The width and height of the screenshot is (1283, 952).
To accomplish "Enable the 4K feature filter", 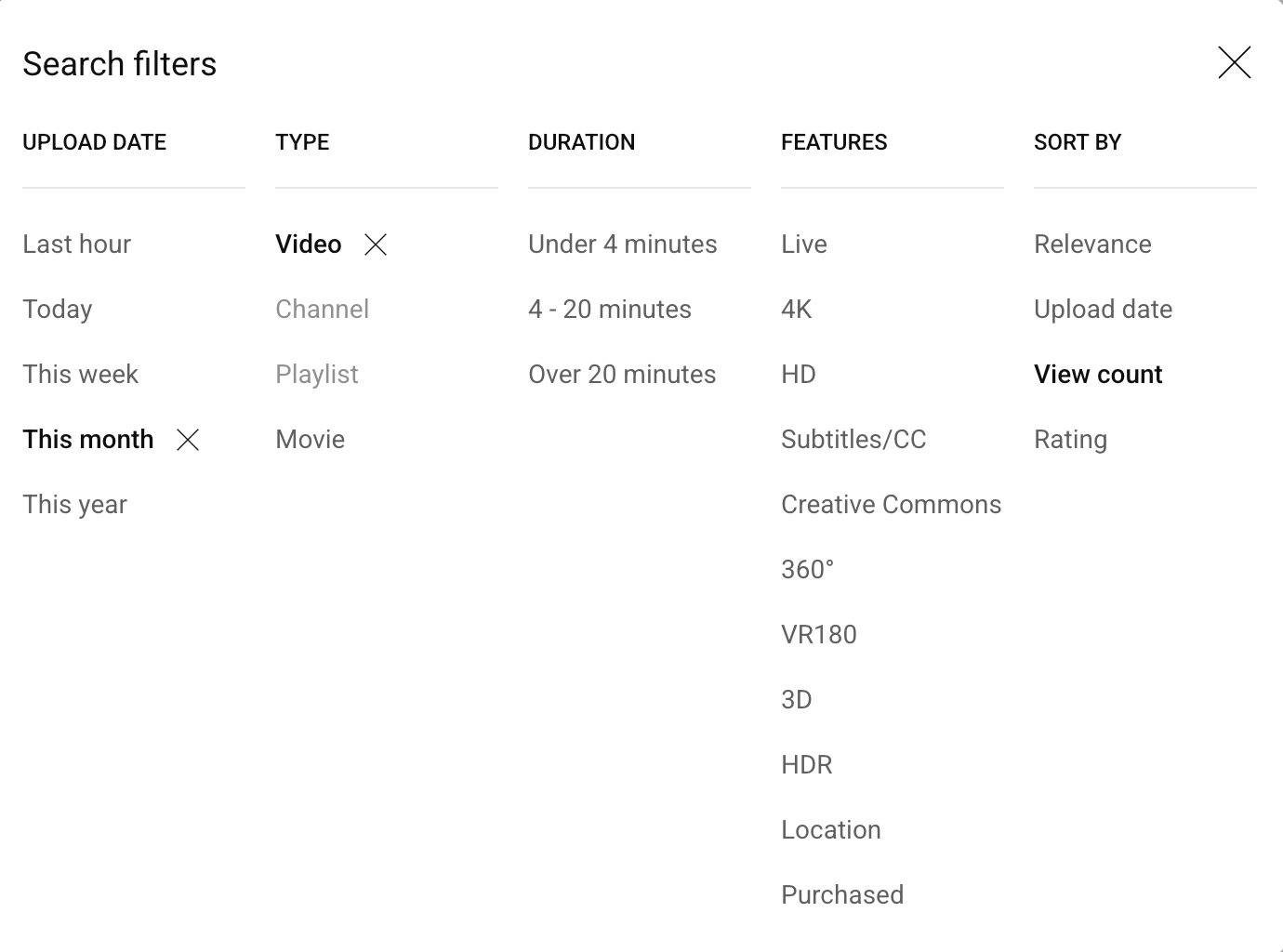I will click(796, 310).
